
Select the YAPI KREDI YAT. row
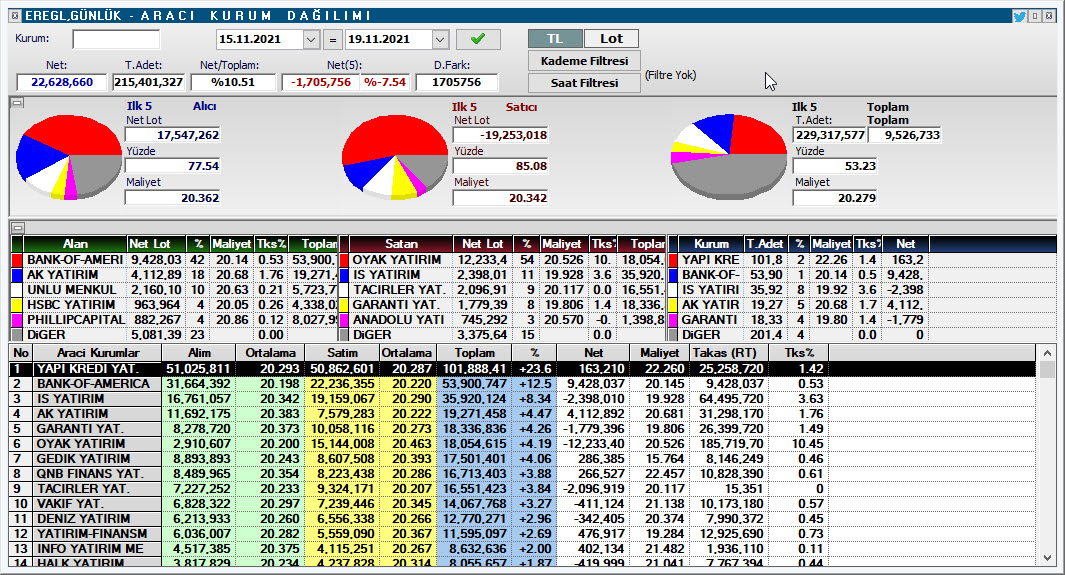click(x=522, y=369)
